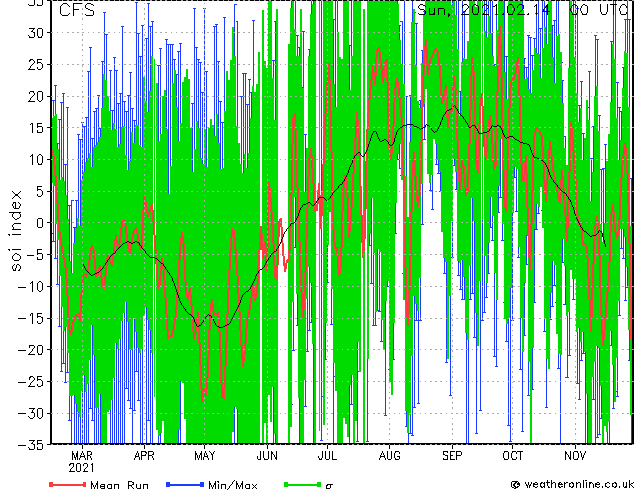Select the AUG month label on x-axis

click(x=390, y=456)
